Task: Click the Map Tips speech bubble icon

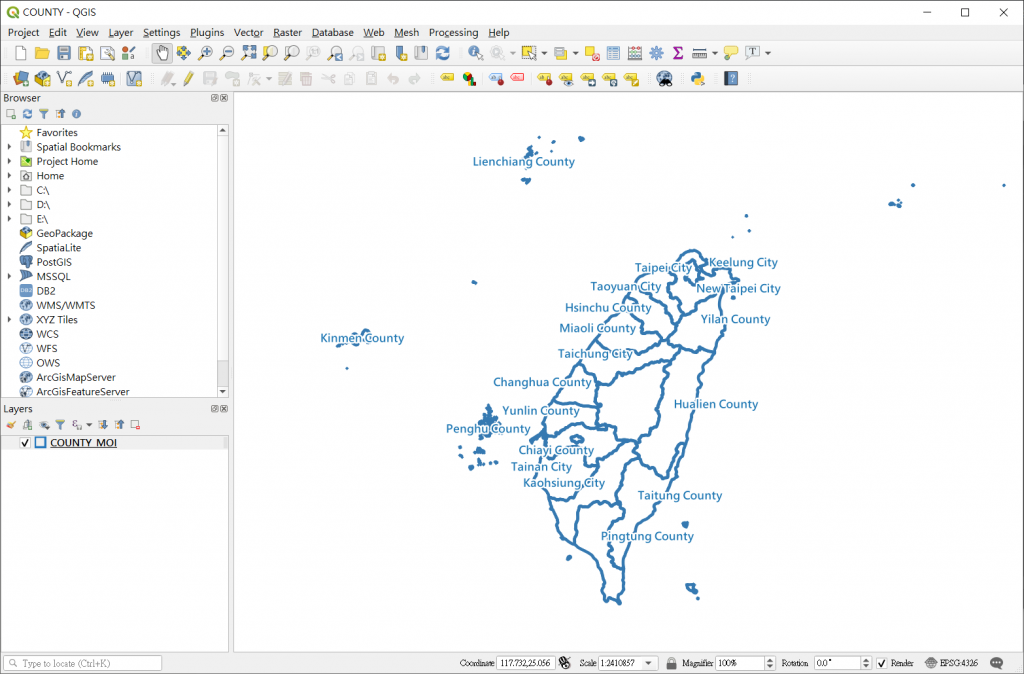Action: click(x=731, y=54)
